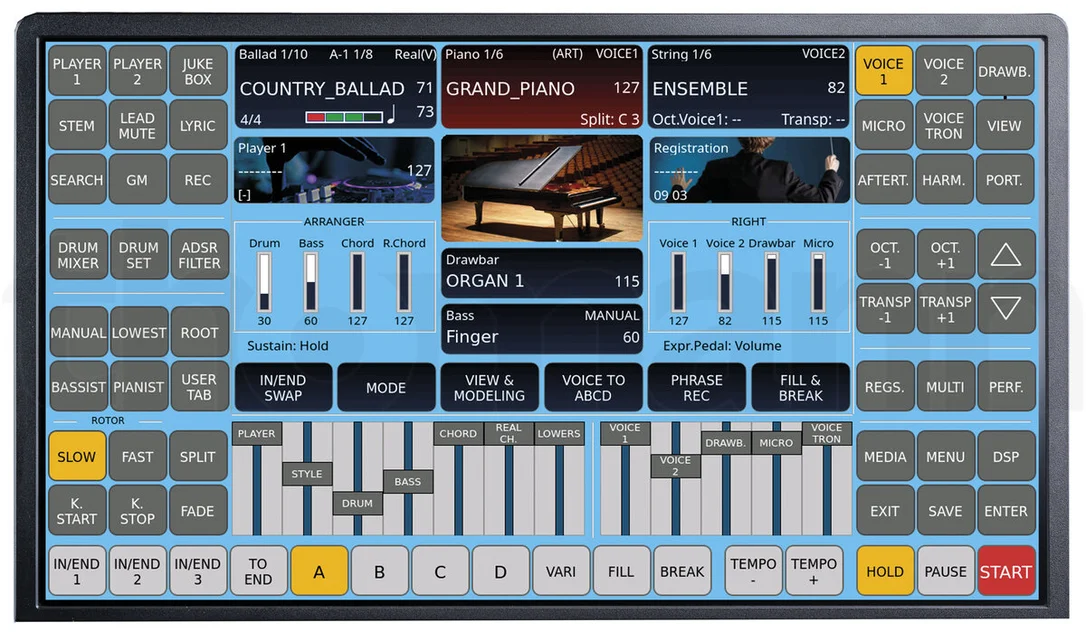The image size is (1086, 632).
Task: Click the GRAND_PIANO voice display
Action: (x=542, y=87)
